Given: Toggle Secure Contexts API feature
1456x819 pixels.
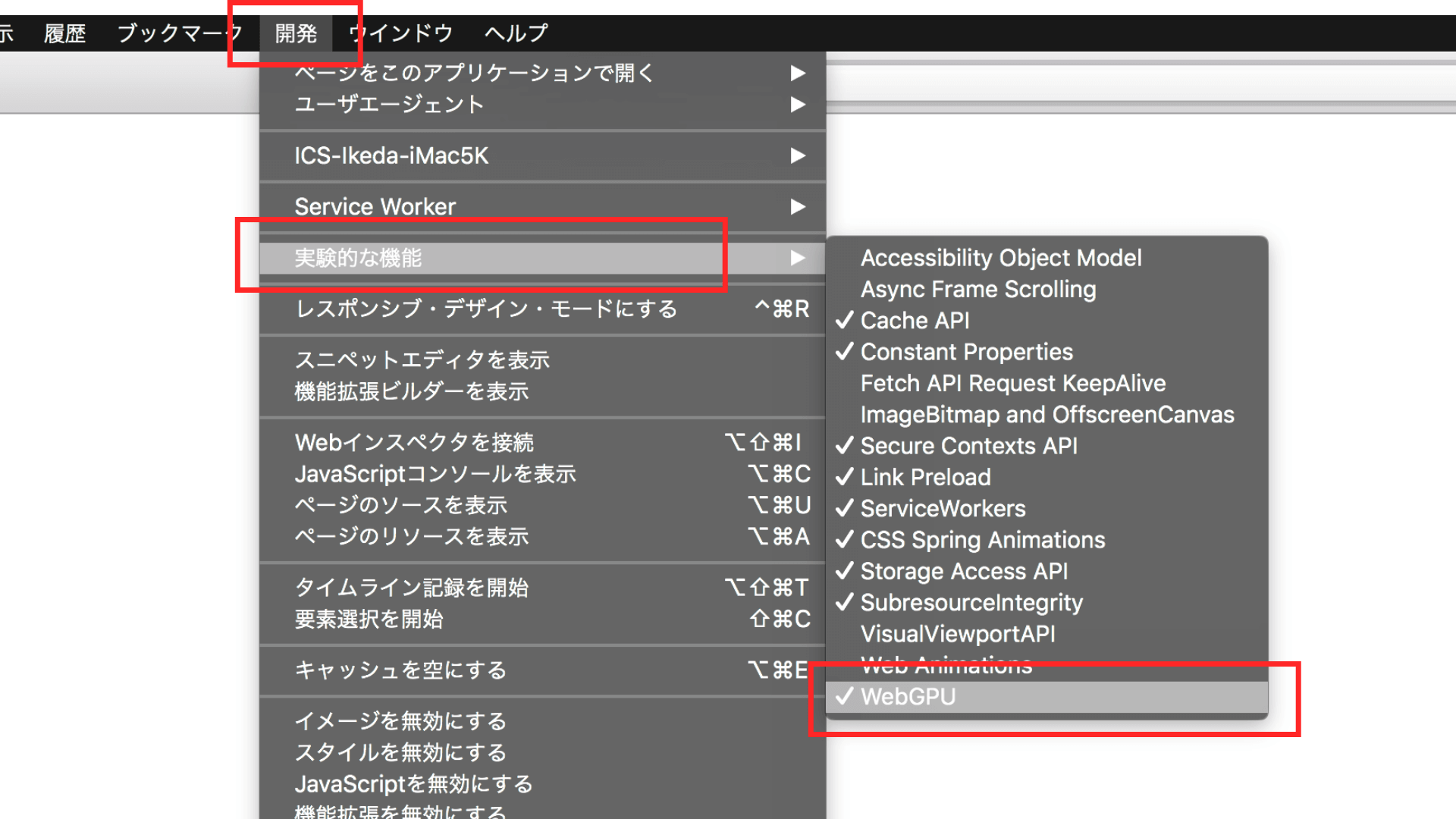Looking at the screenshot, I should point(968,446).
